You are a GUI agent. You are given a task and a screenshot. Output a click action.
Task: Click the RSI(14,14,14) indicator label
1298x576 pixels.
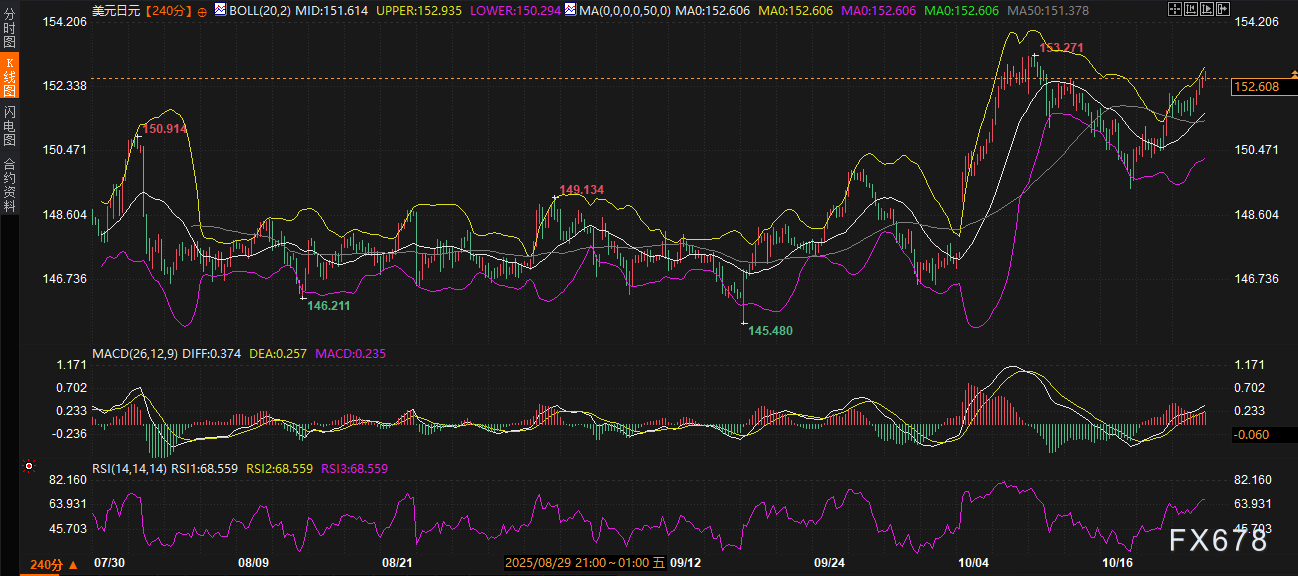tap(129, 468)
